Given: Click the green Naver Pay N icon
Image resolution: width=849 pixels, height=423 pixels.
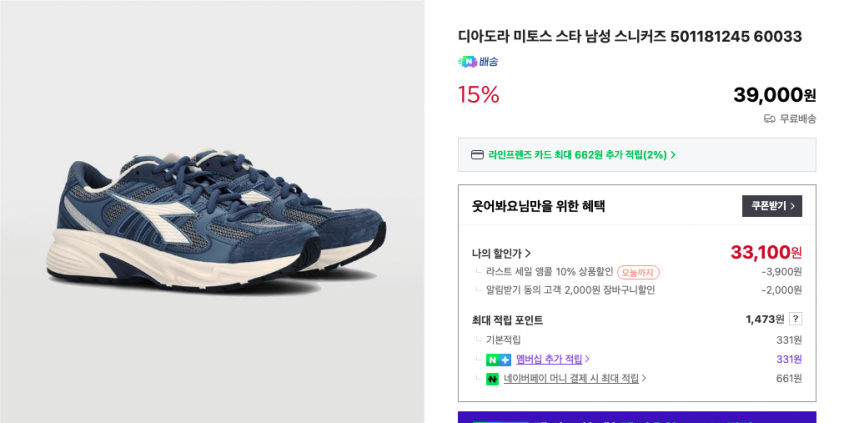Looking at the screenshot, I should click(492, 379).
